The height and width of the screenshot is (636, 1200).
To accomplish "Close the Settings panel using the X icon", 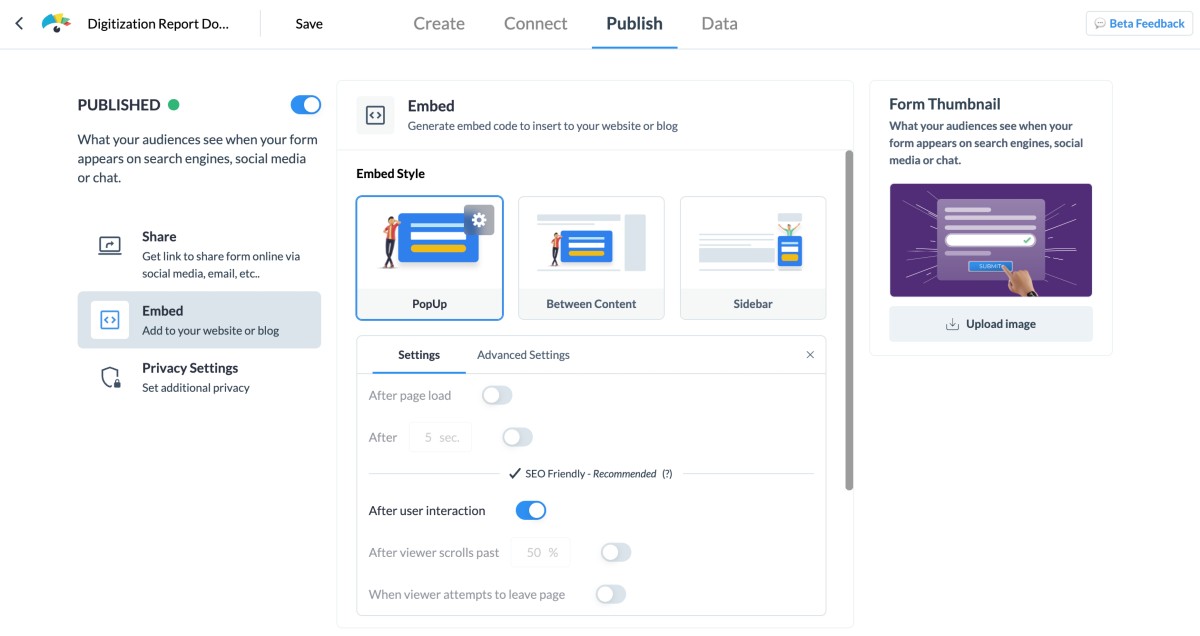I will pos(810,354).
